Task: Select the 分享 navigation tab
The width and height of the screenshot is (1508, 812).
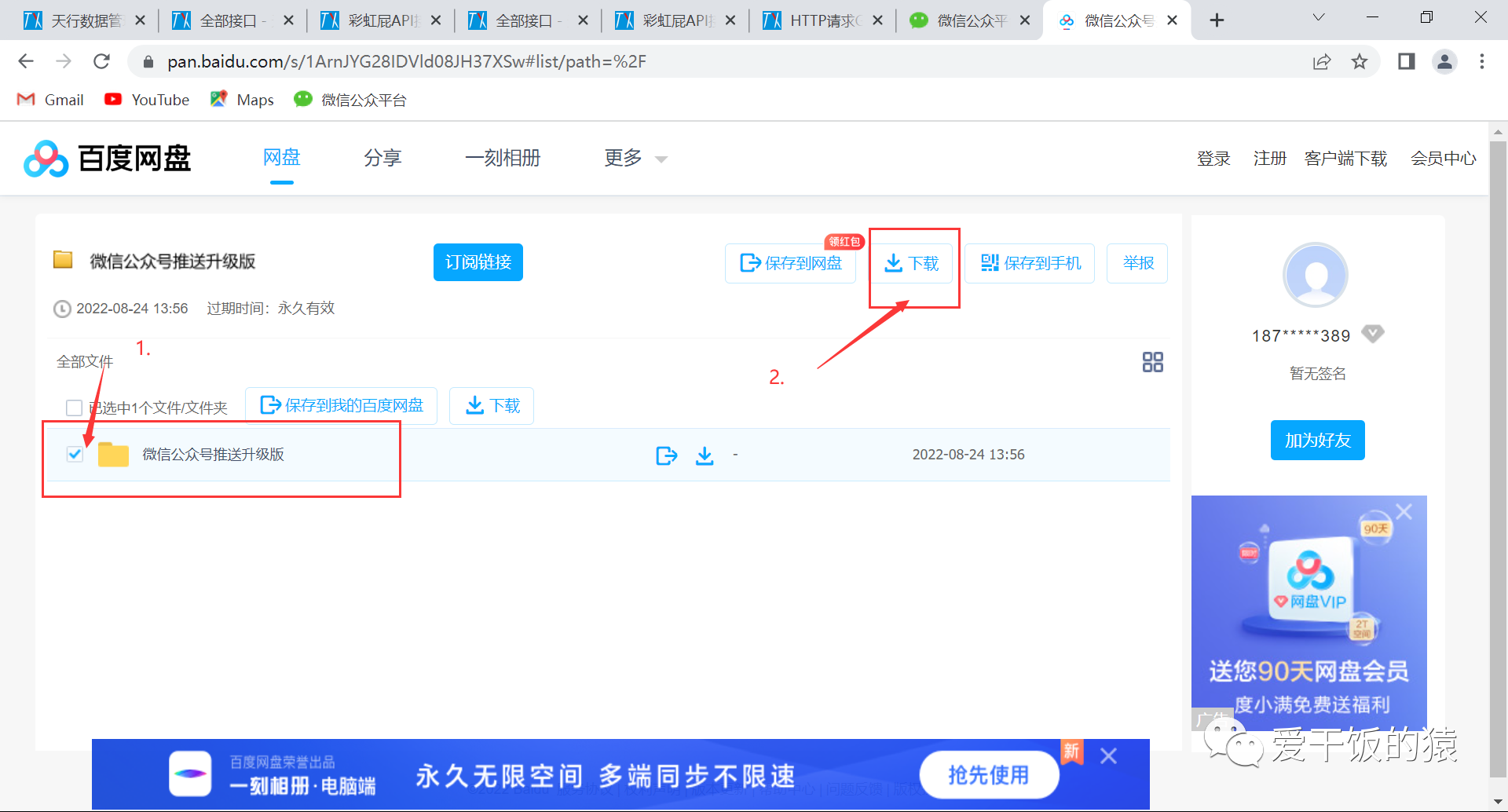Action: point(382,158)
